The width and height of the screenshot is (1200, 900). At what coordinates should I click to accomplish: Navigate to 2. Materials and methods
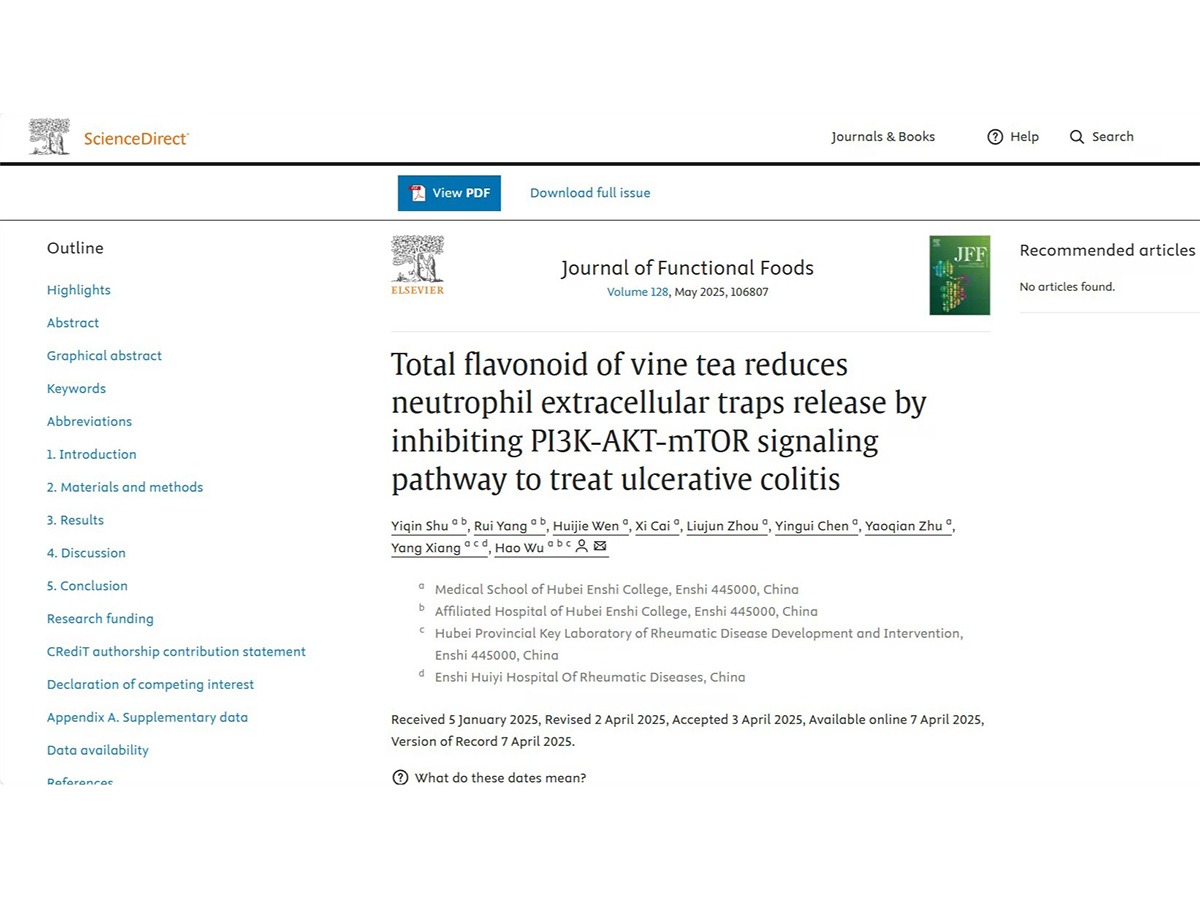click(125, 487)
